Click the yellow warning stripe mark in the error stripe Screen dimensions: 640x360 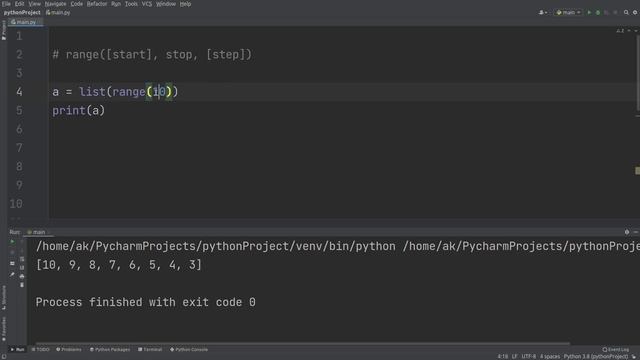(x=638, y=171)
